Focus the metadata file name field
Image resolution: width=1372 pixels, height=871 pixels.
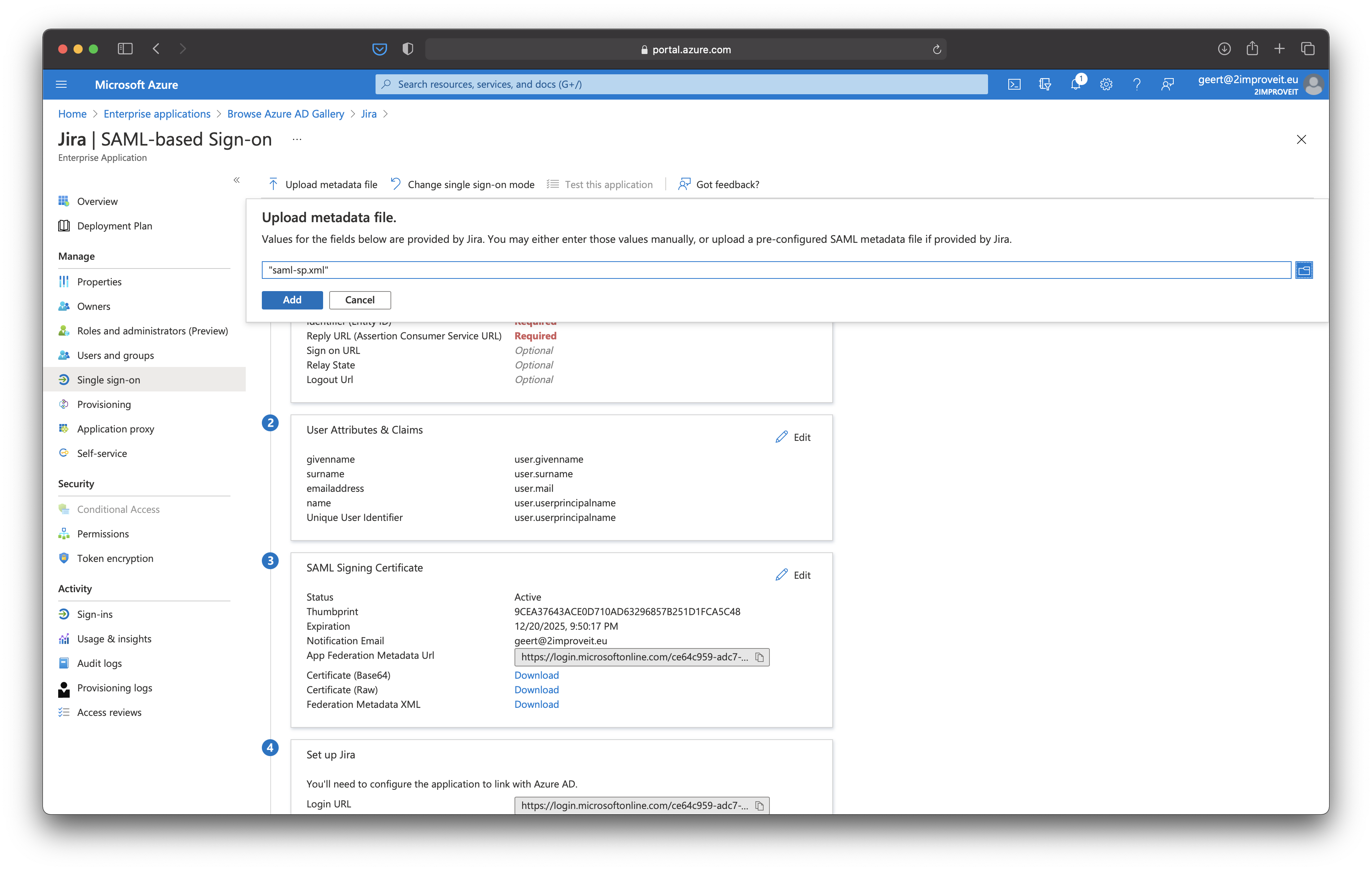tap(776, 270)
